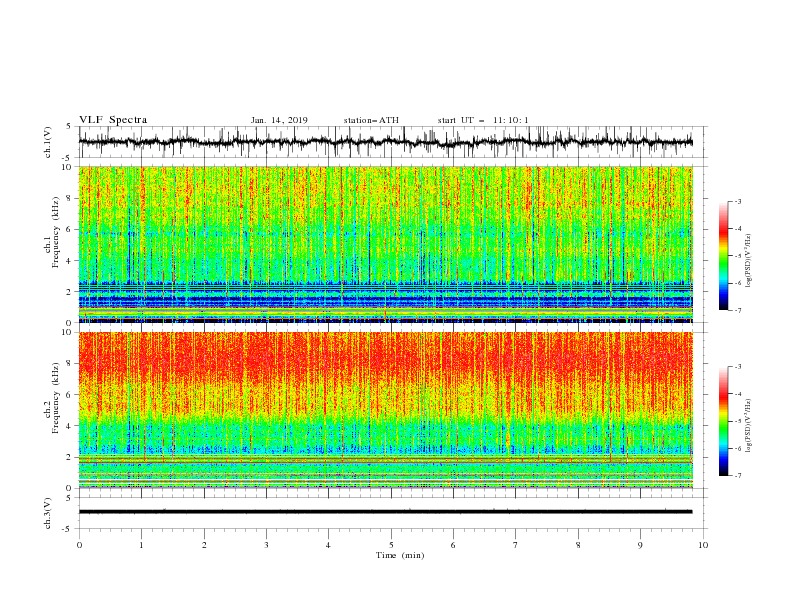Click the time axis tick label 4
792x612 pixels.
tap(328, 545)
